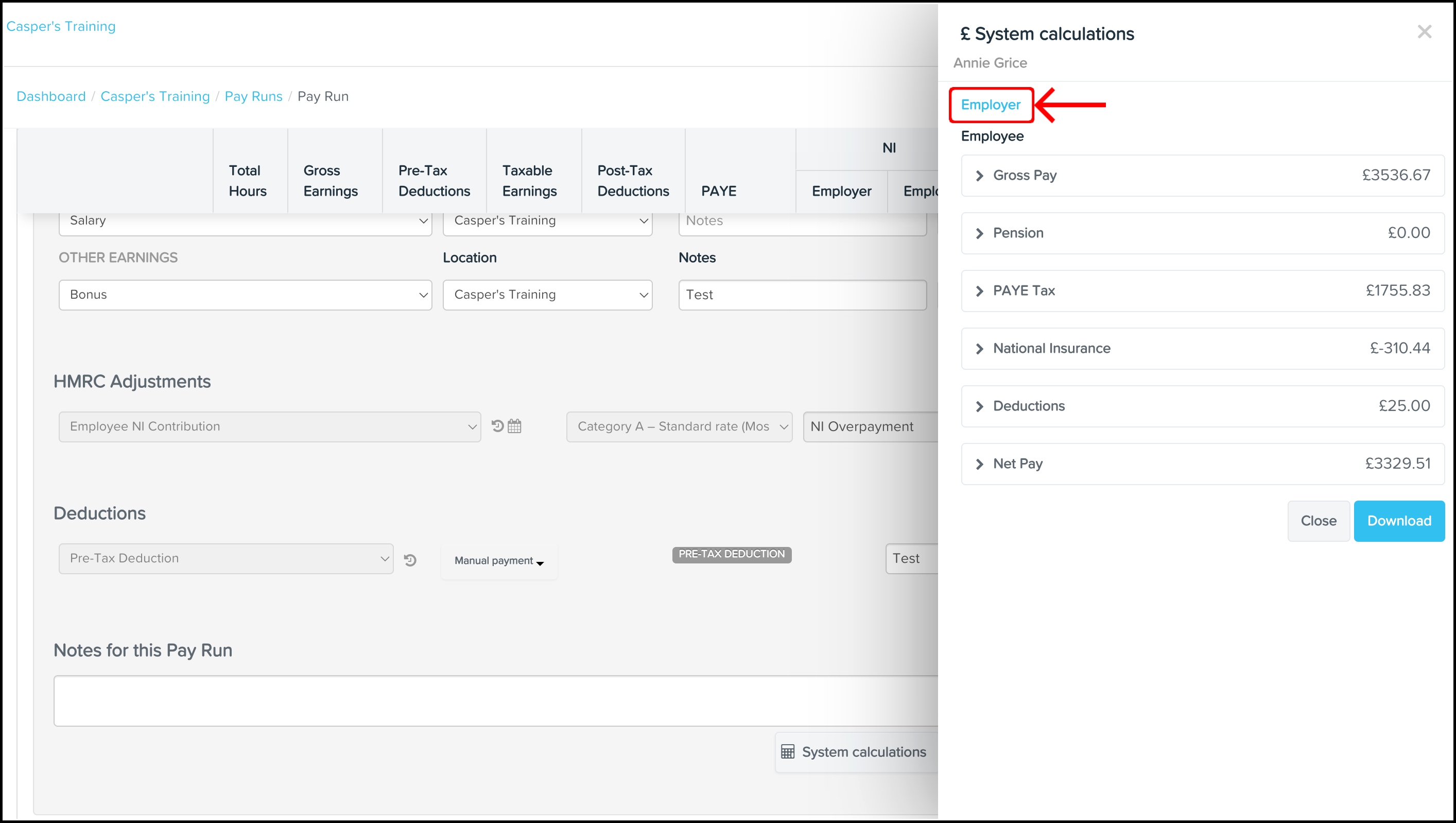Click the revert icon next to Pre-Tax Deduction
This screenshot has width=1456, height=823.
point(411,560)
